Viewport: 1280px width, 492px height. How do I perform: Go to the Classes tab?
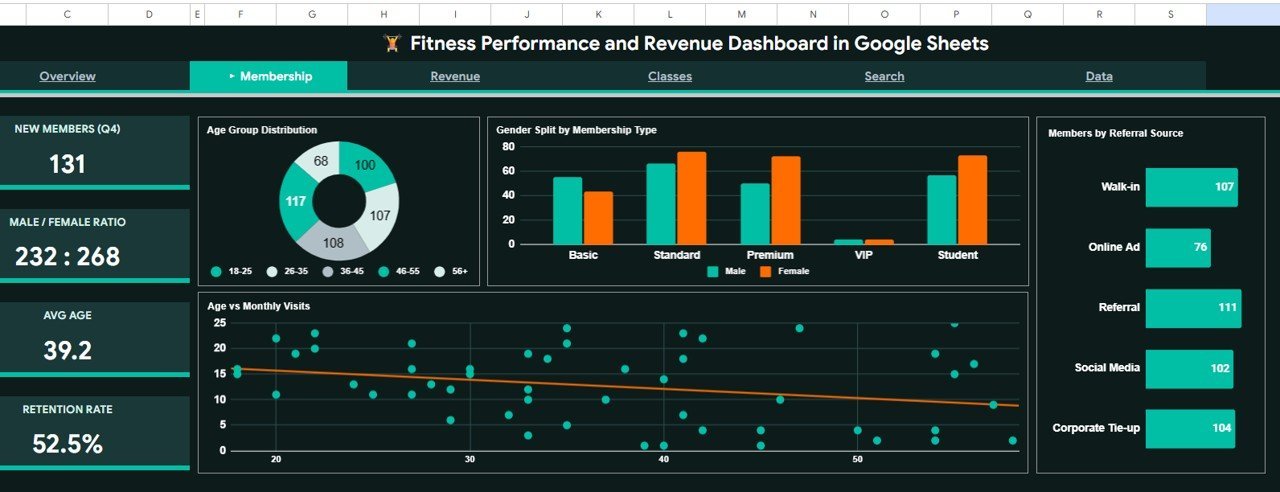pyautogui.click(x=669, y=76)
